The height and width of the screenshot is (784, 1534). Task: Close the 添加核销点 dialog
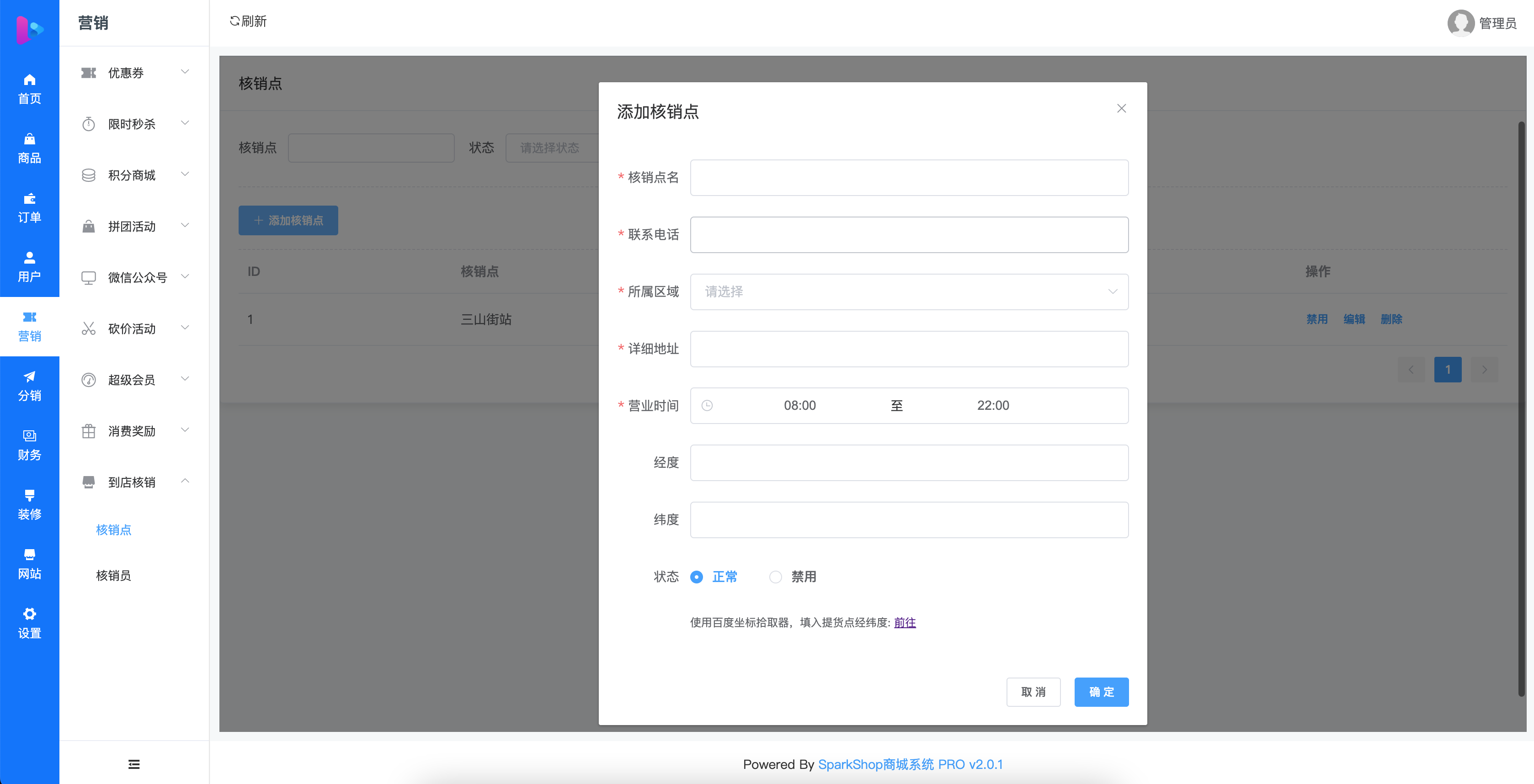pyautogui.click(x=1121, y=108)
